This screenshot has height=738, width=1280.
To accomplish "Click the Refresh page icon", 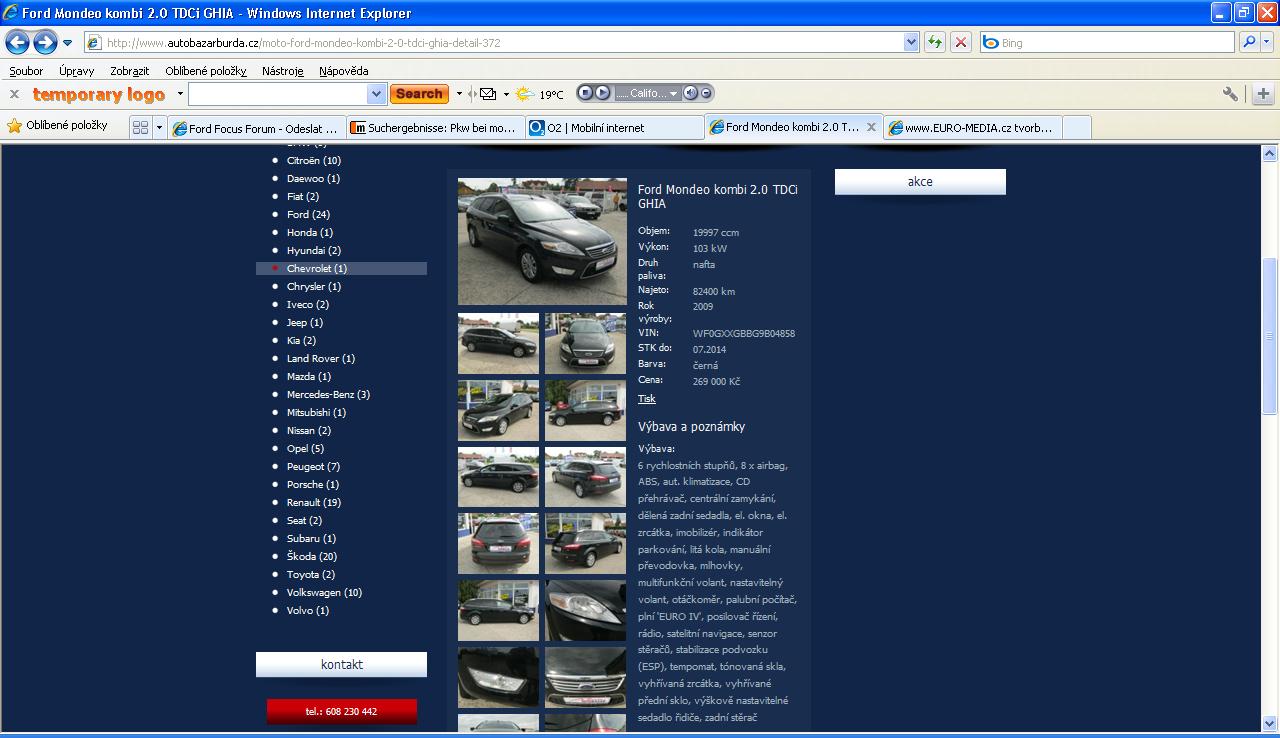I will 935,42.
